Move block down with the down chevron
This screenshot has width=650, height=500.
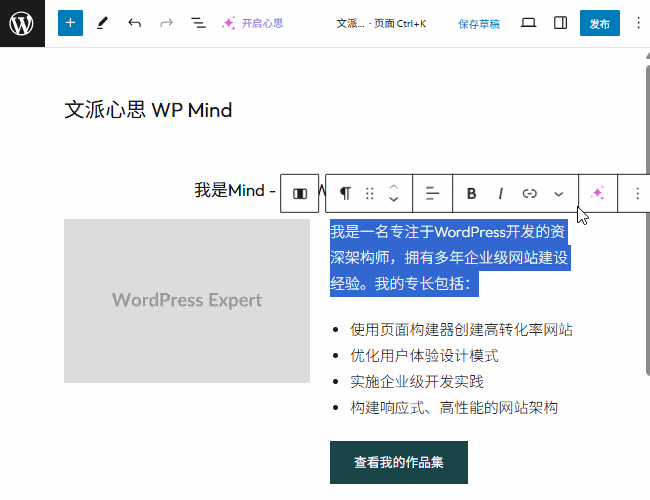point(394,199)
